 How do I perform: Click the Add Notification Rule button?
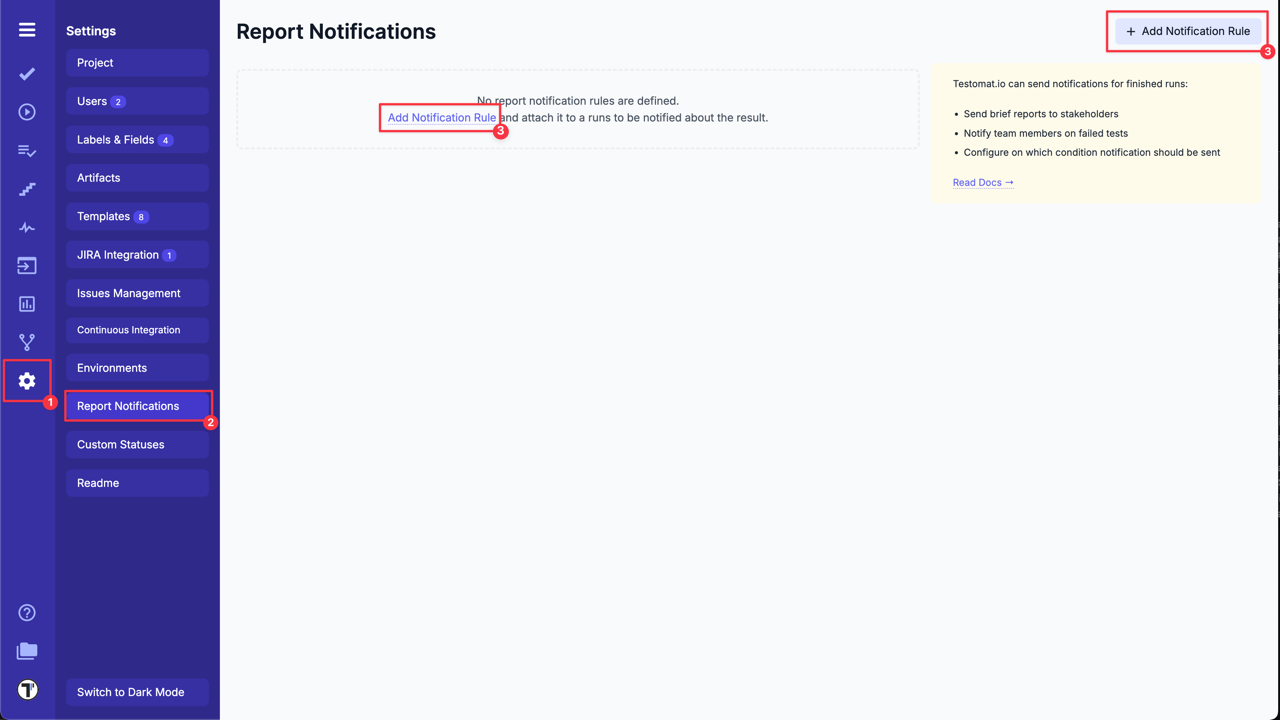(1187, 31)
